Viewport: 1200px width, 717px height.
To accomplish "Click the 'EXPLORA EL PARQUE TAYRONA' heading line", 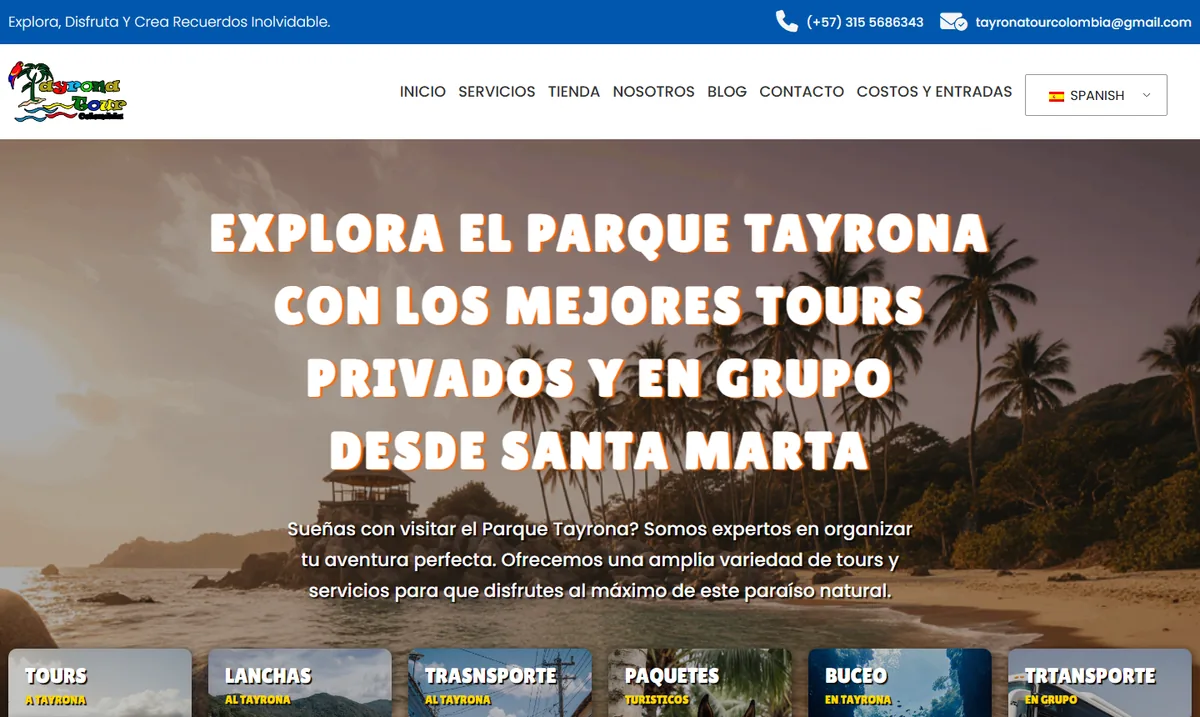I will (x=599, y=234).
